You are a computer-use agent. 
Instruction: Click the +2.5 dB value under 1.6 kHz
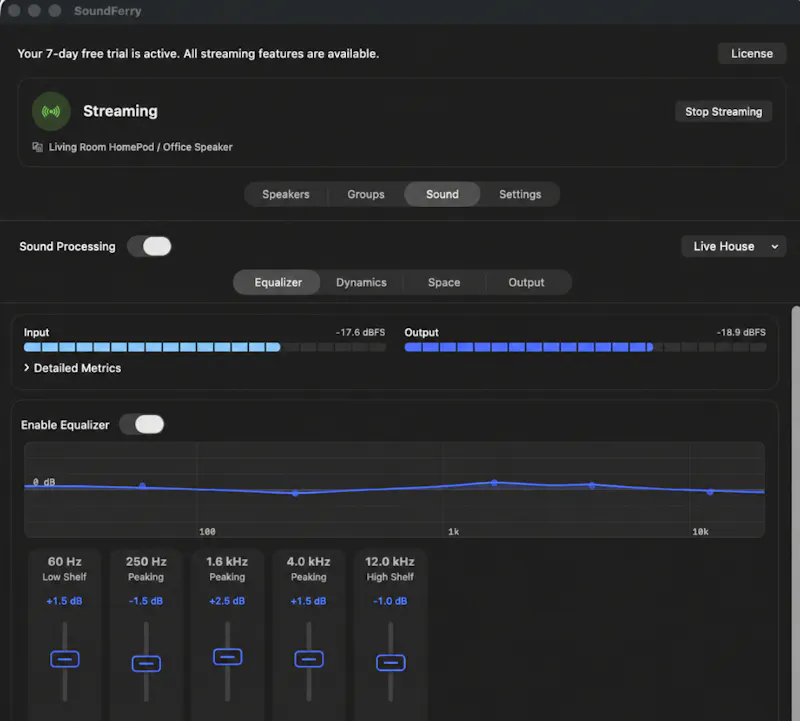(227, 601)
